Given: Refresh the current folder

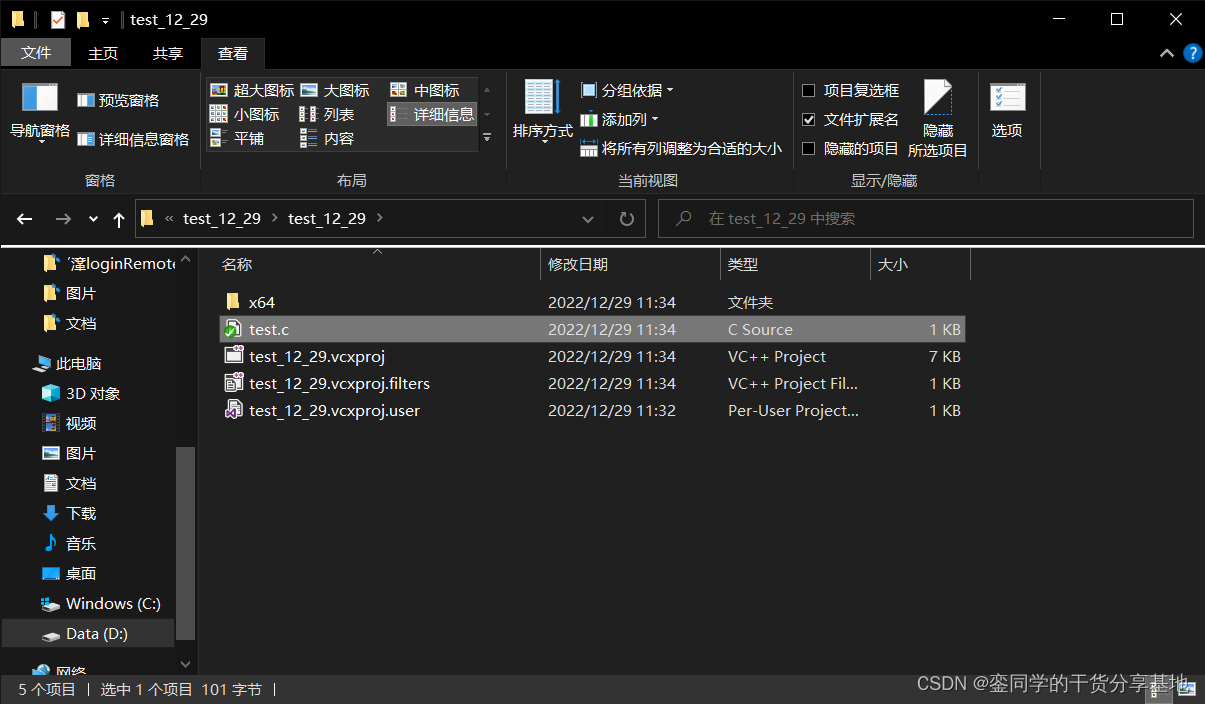Looking at the screenshot, I should coord(627,218).
